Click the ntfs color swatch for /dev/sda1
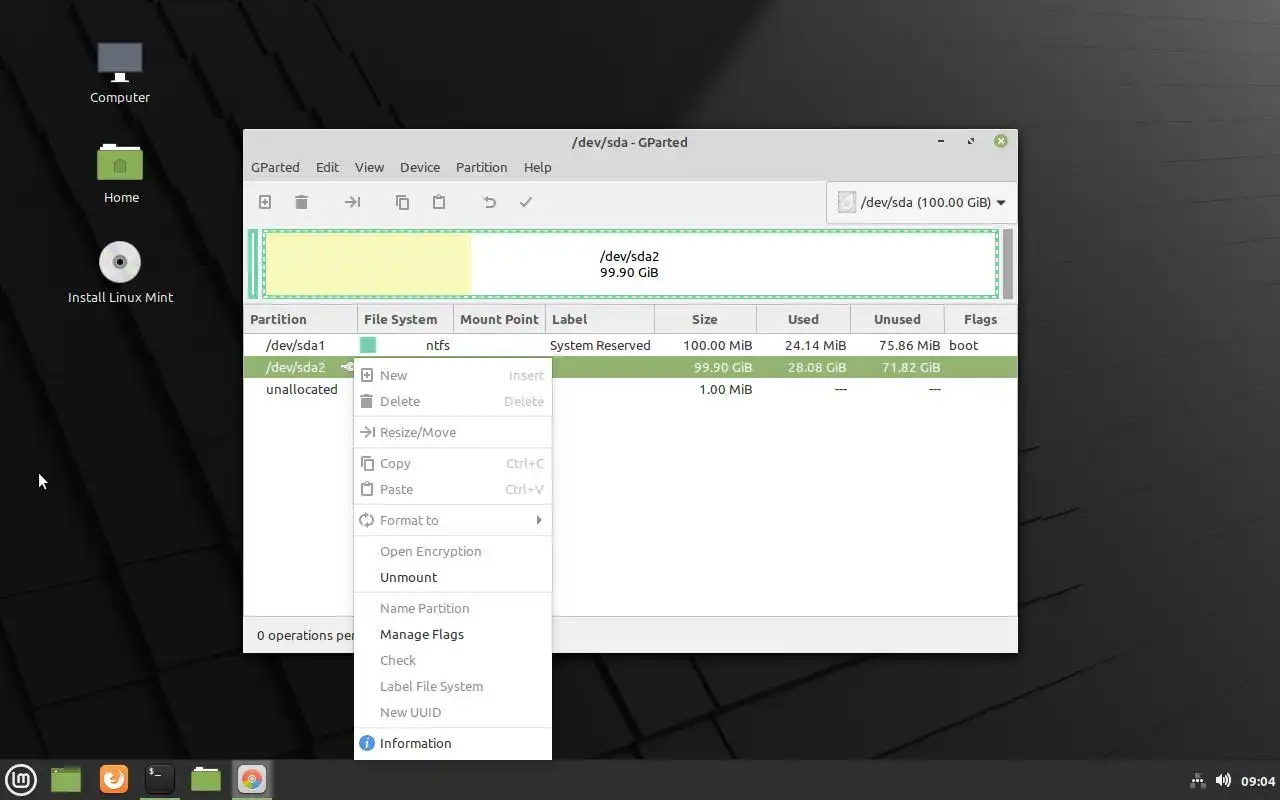Screen dimensions: 1280x800 point(368,345)
